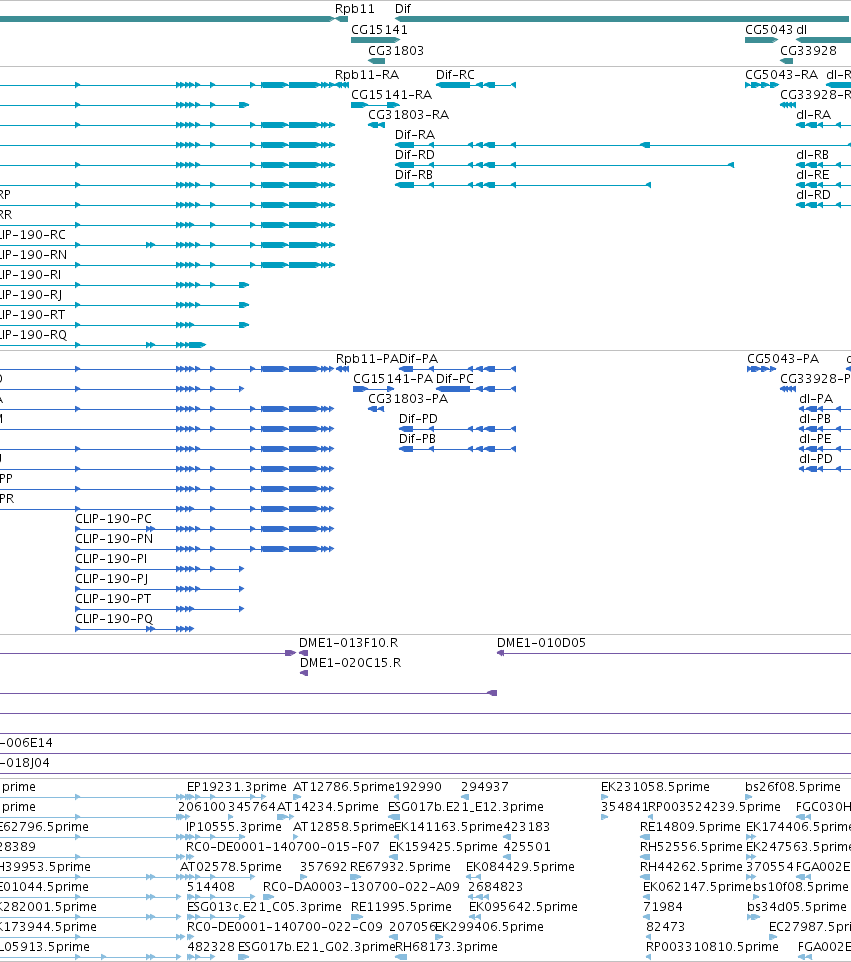851x962 pixels.
Task: Select the dl-RD transcript label
Action: [x=814, y=194]
